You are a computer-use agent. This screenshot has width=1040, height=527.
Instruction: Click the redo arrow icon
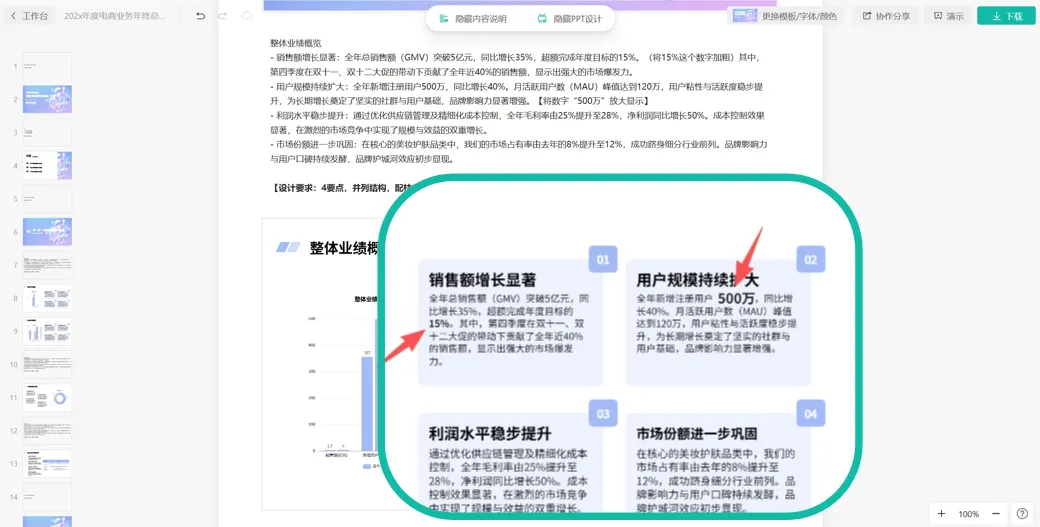tap(223, 16)
